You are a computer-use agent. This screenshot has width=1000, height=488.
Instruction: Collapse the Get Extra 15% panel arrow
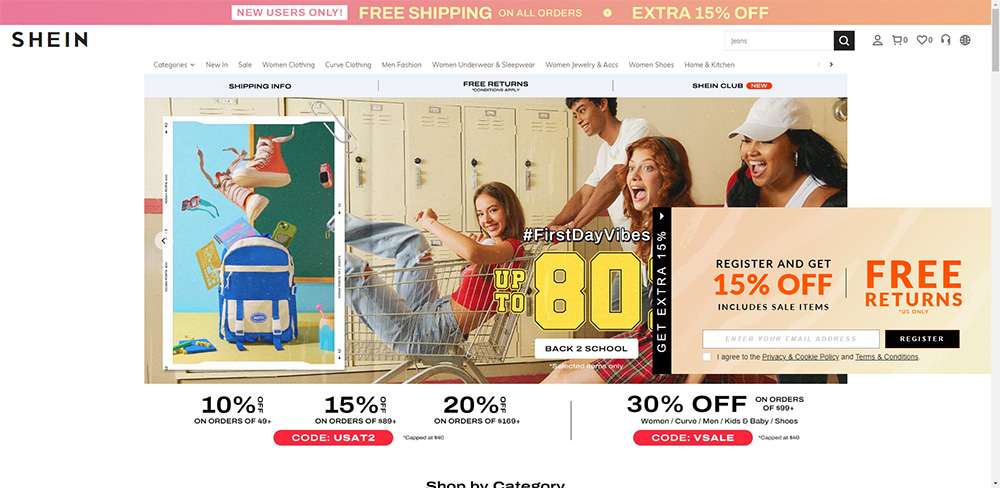coord(662,216)
